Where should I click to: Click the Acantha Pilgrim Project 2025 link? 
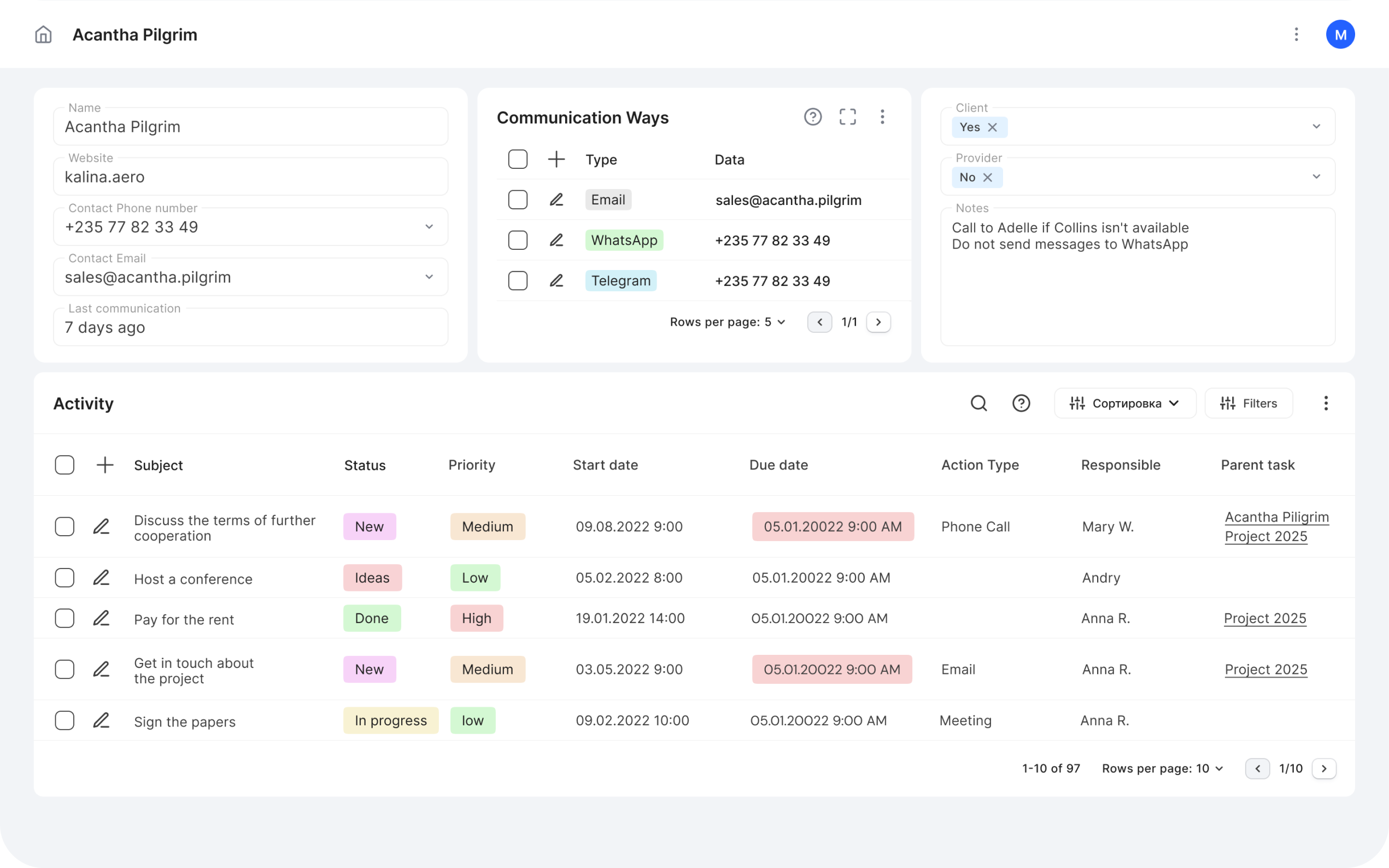click(1275, 526)
